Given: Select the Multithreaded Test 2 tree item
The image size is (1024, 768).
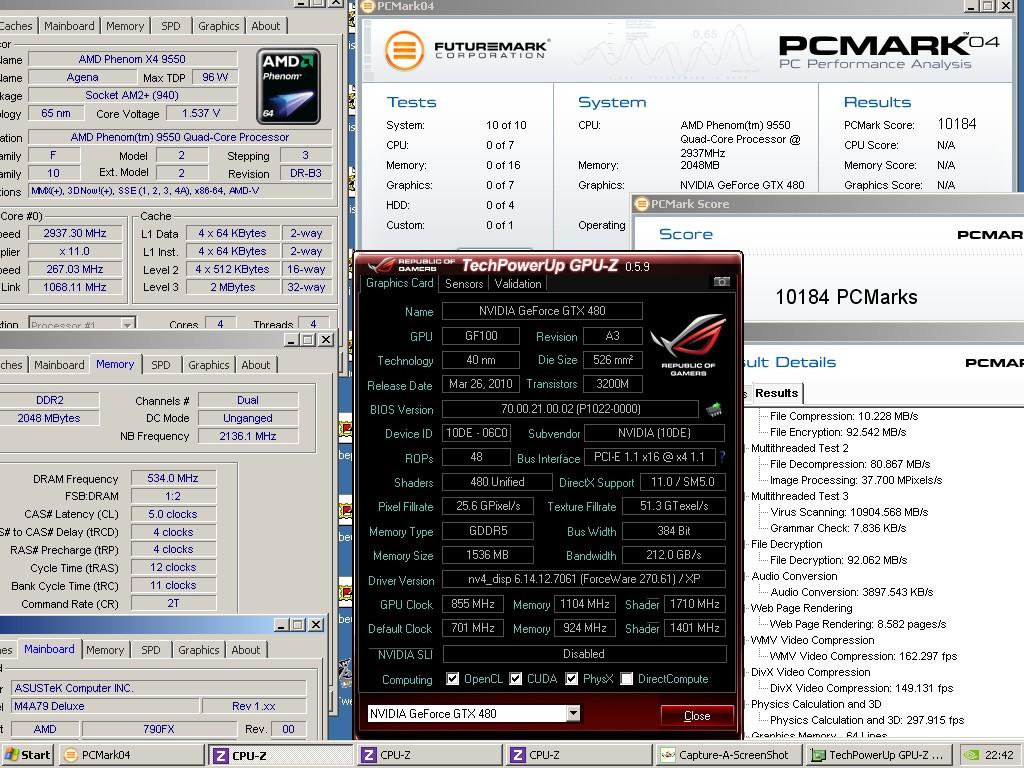Looking at the screenshot, I should (799, 448).
